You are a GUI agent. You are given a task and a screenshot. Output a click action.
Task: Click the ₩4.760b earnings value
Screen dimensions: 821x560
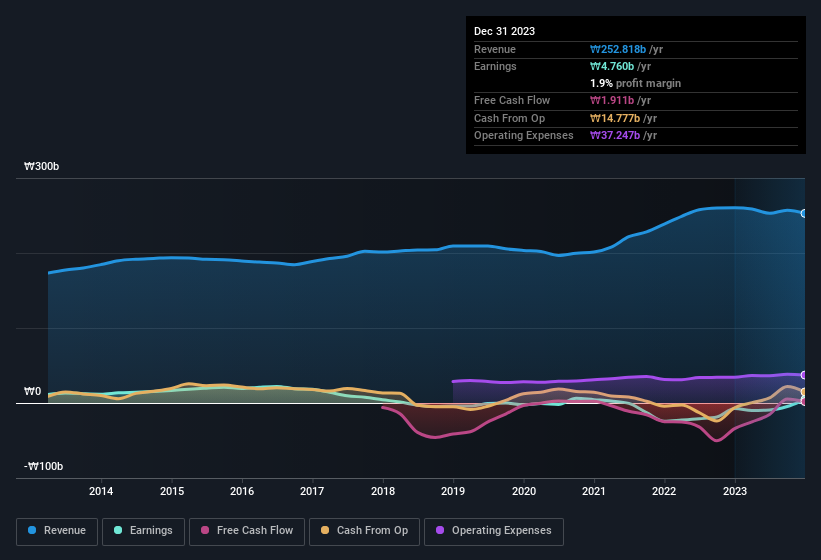tap(614, 66)
